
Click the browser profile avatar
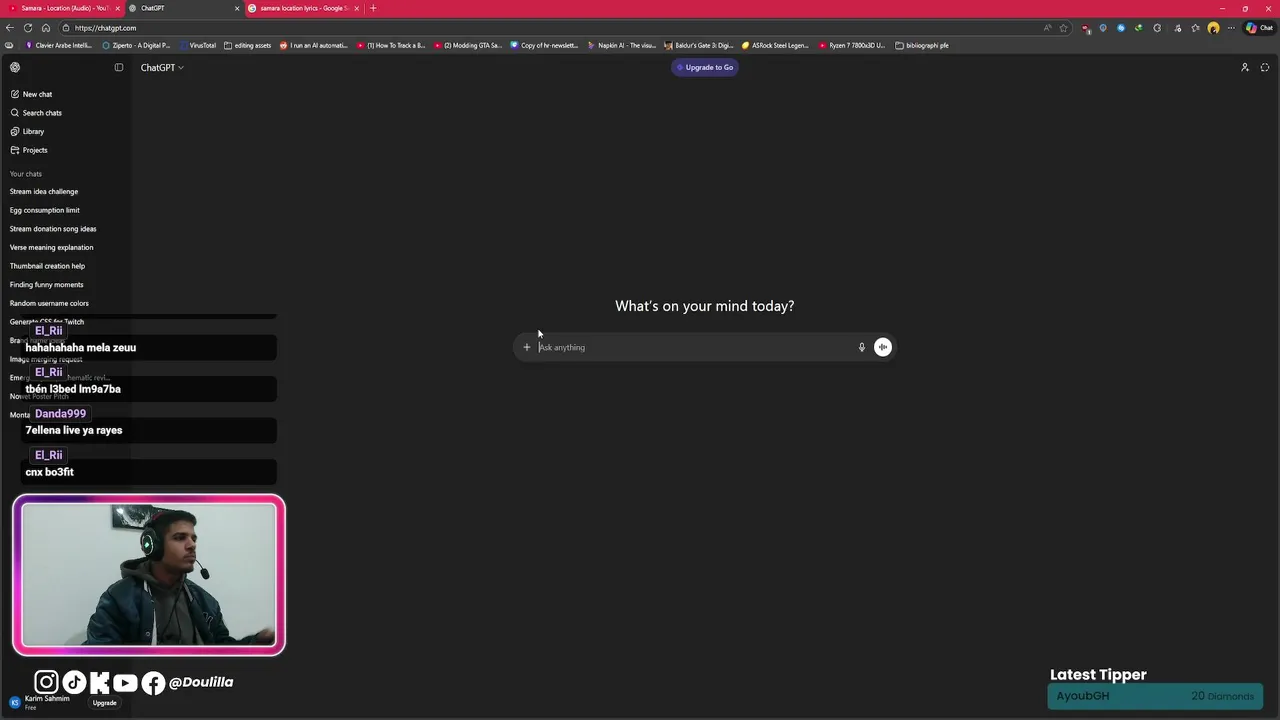click(x=1213, y=28)
